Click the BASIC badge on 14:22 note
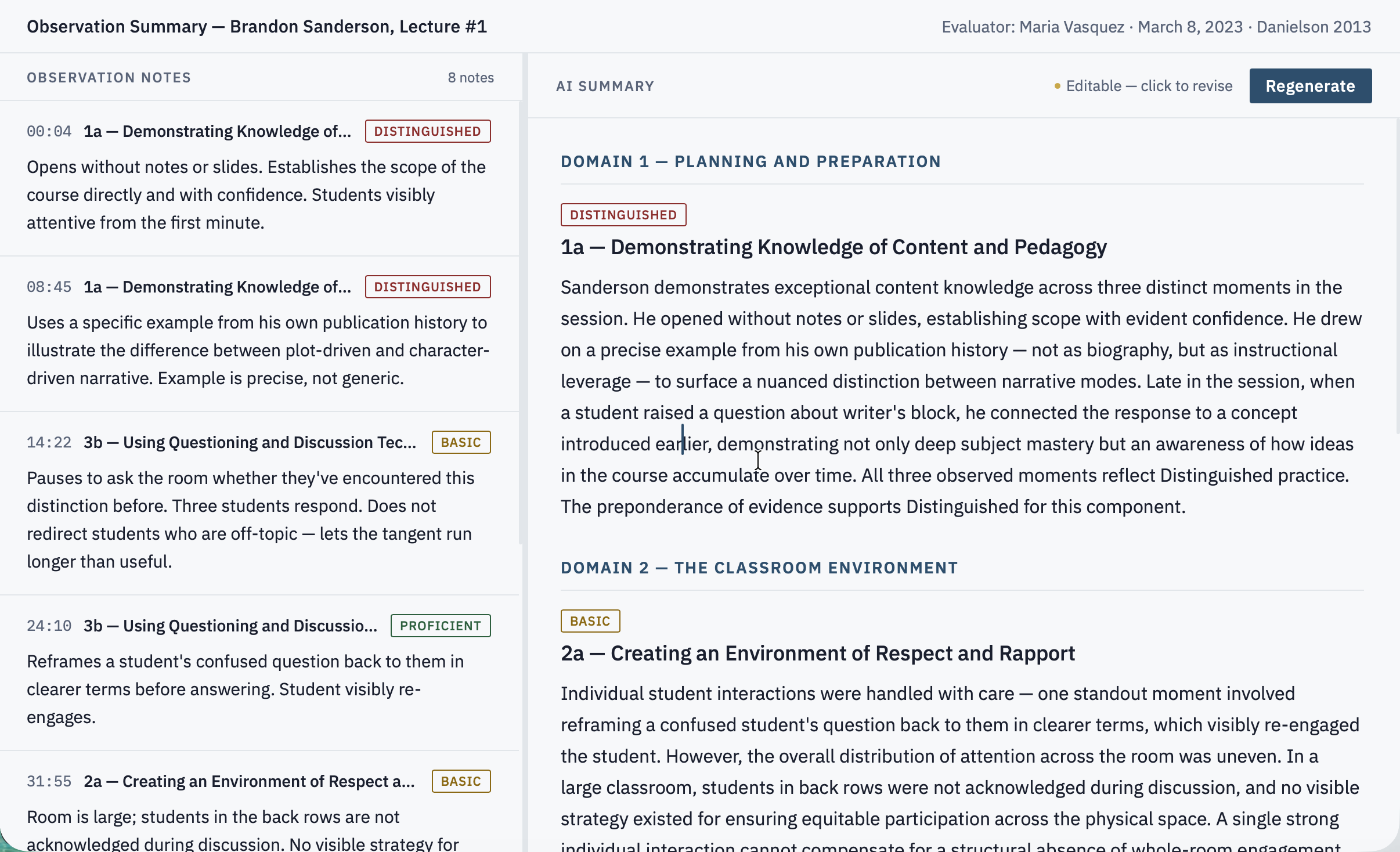 [461, 442]
